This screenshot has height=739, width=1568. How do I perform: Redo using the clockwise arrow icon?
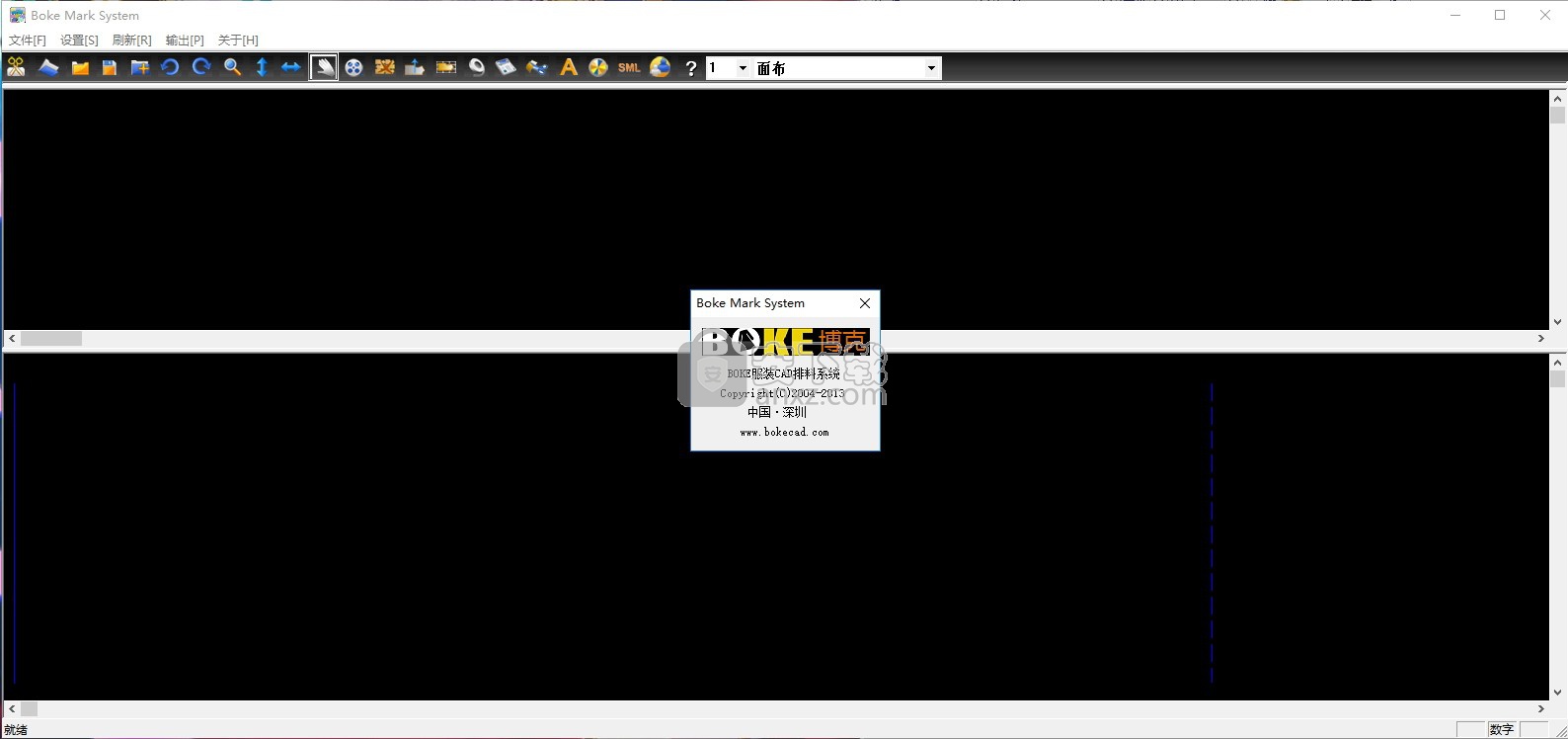201,67
